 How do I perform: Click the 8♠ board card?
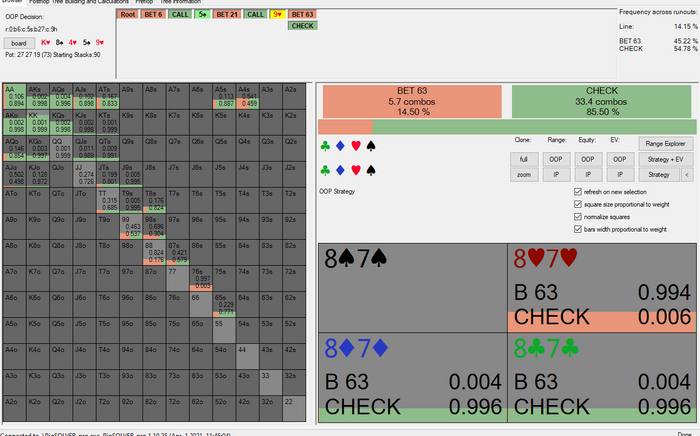coord(59,42)
